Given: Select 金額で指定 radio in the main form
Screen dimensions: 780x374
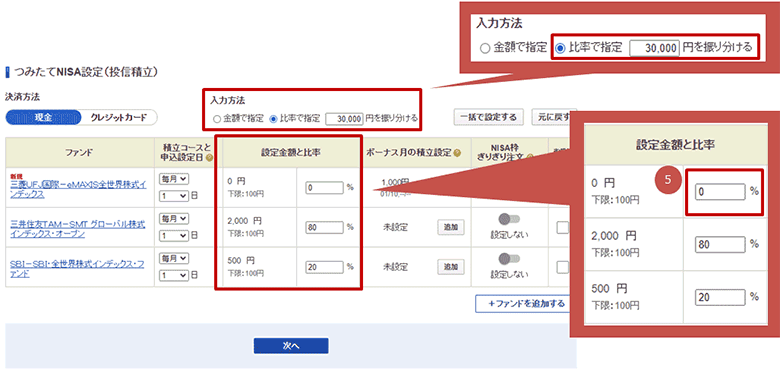Looking at the screenshot, I should (216, 119).
